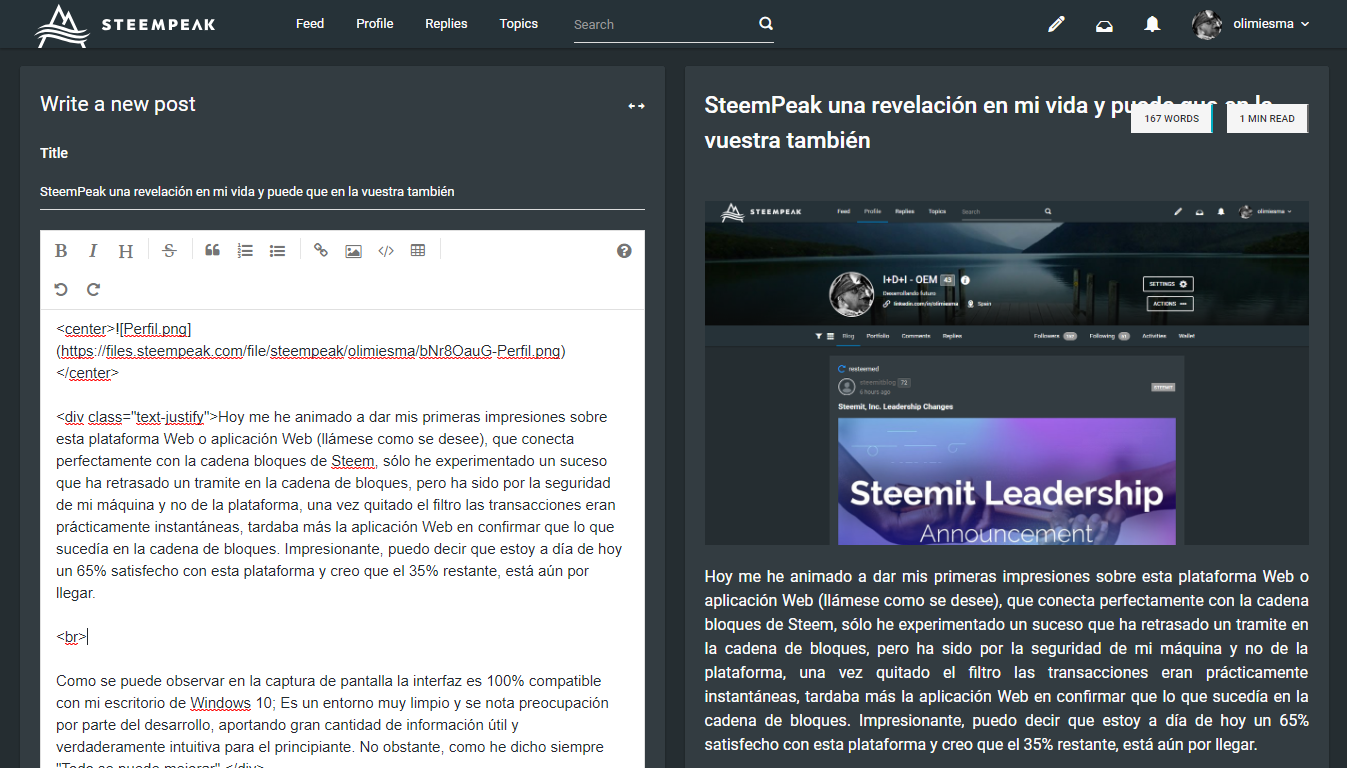This screenshot has width=1347, height=768.
Task: Insert a blockquote
Action: point(212,251)
